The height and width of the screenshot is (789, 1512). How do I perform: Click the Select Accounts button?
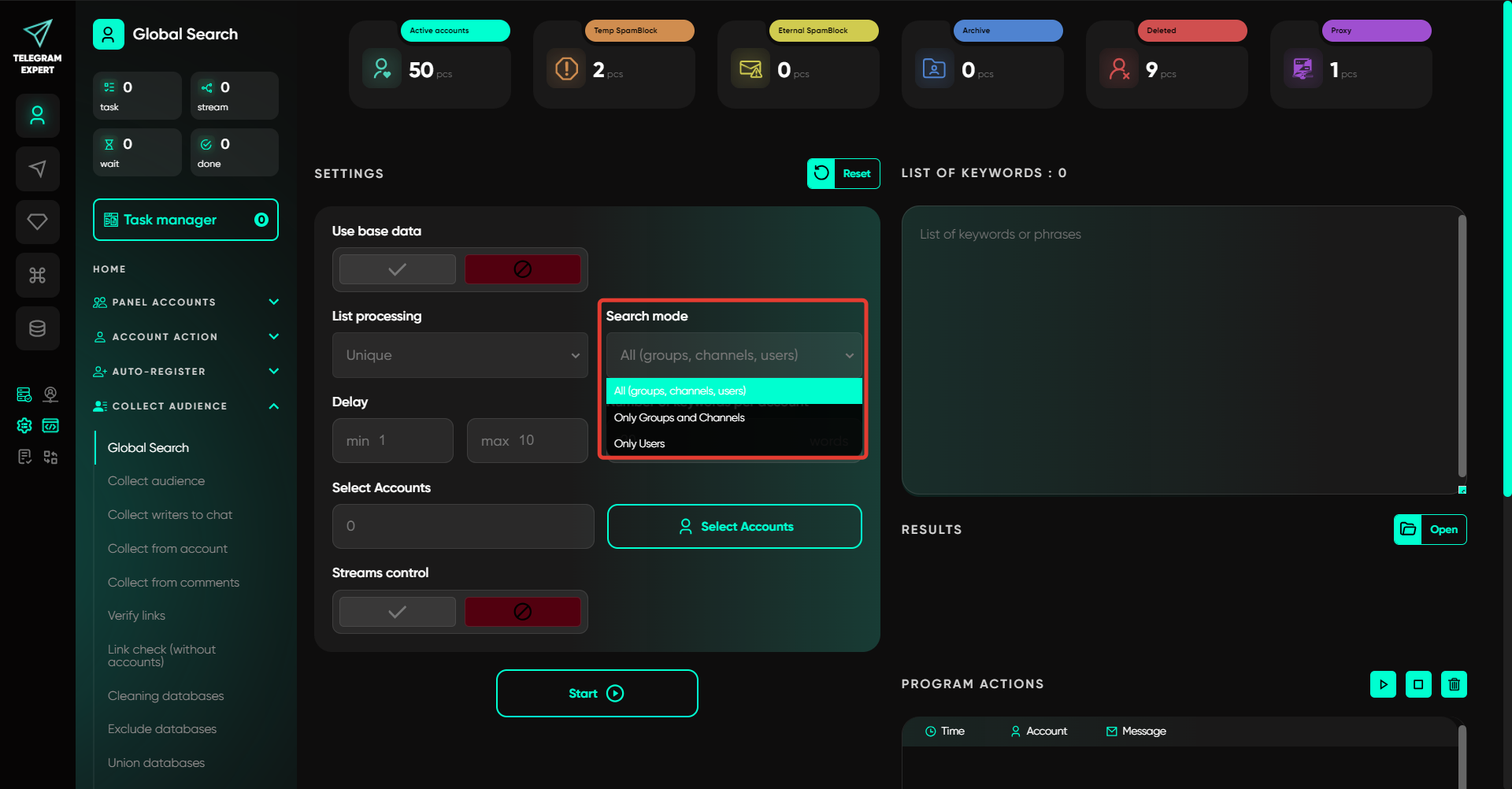point(734,526)
